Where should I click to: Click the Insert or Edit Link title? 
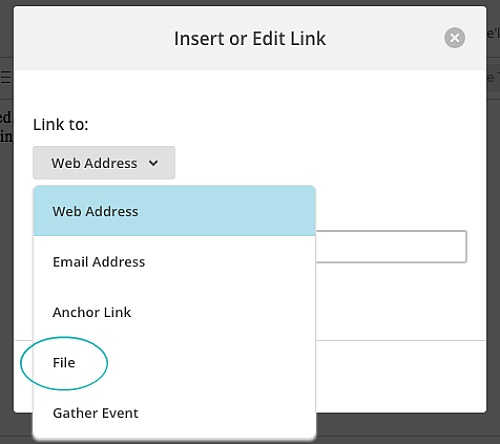coord(250,38)
